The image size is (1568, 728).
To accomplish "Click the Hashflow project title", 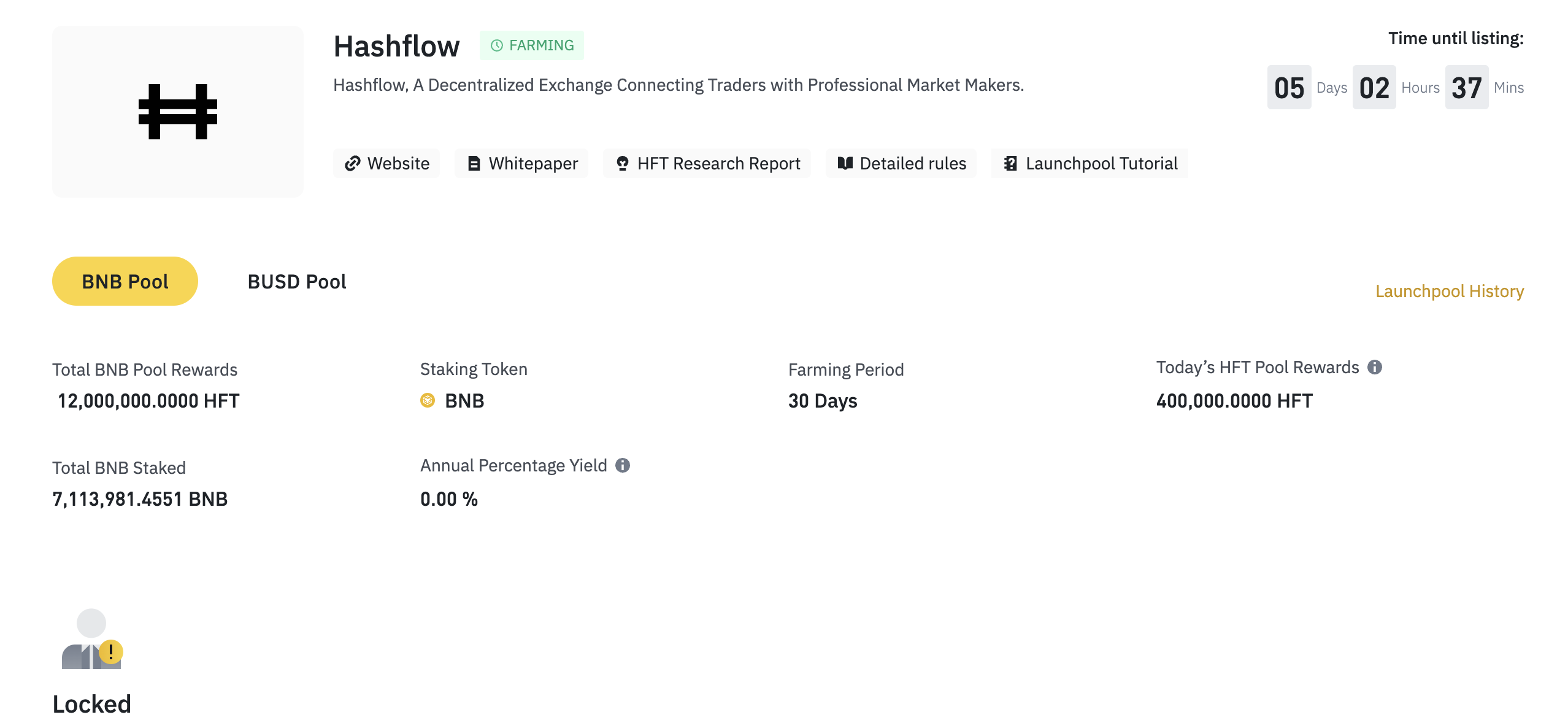I will click(x=397, y=46).
